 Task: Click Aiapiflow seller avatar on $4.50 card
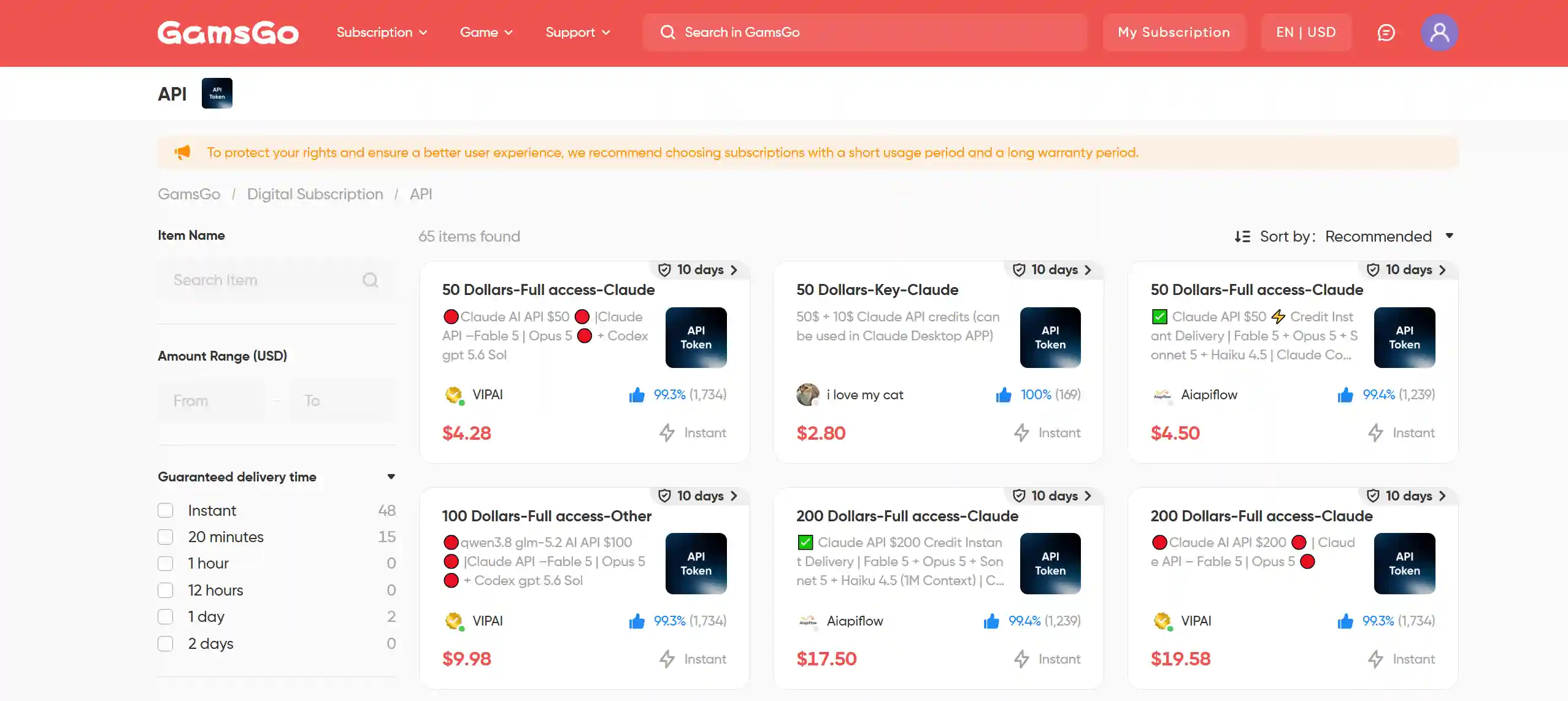point(1162,395)
